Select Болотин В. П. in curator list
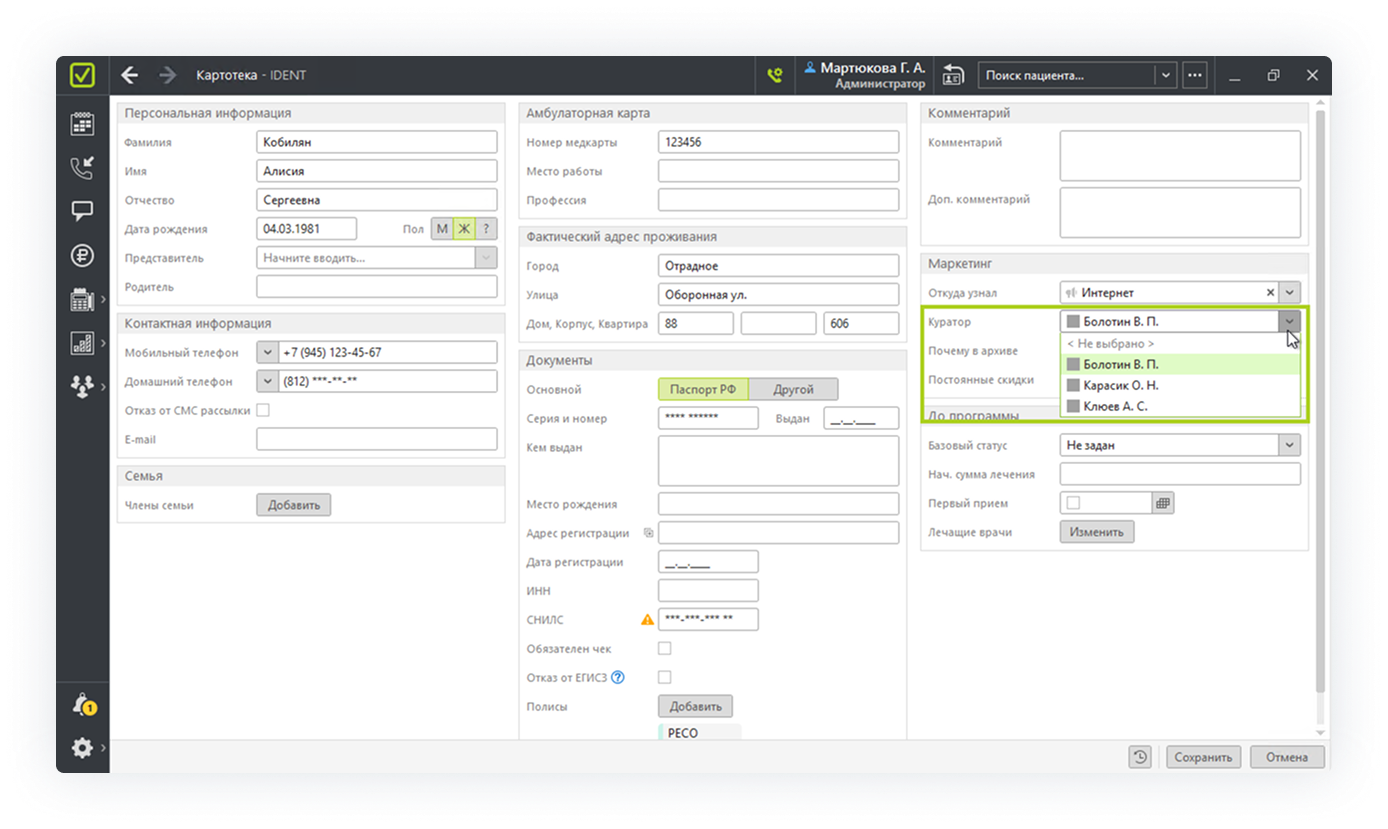 coord(1180,364)
